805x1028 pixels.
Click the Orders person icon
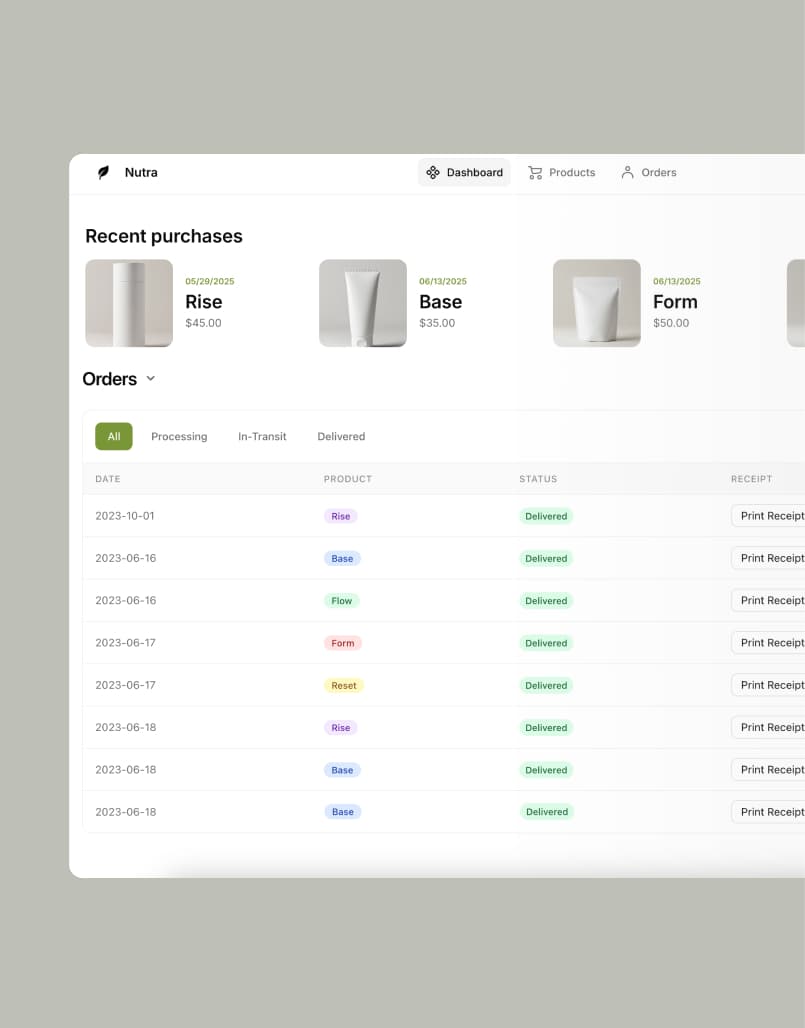click(627, 172)
